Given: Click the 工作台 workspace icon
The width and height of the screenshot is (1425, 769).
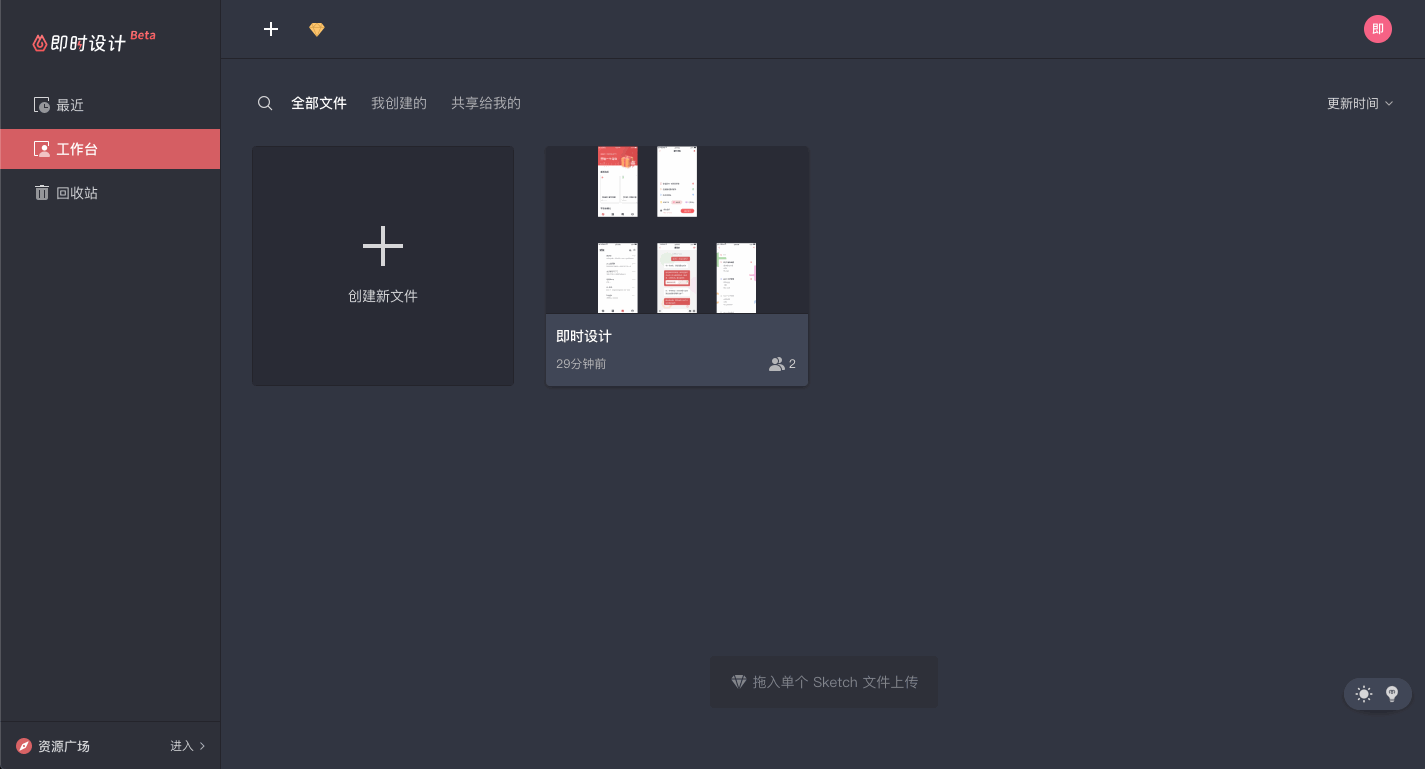Looking at the screenshot, I should [x=42, y=149].
